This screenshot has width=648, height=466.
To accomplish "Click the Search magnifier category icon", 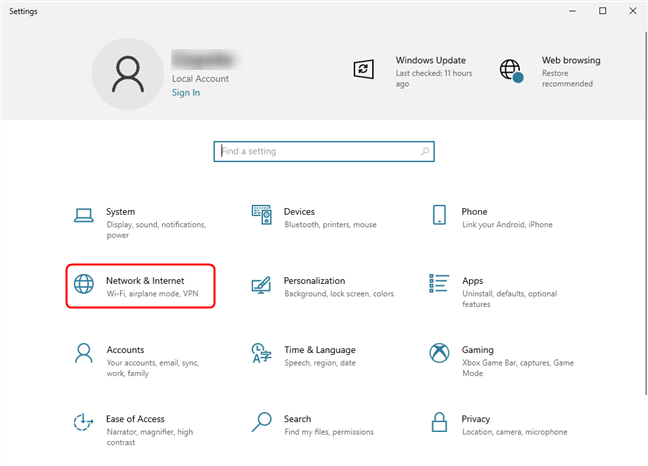I will (262, 422).
